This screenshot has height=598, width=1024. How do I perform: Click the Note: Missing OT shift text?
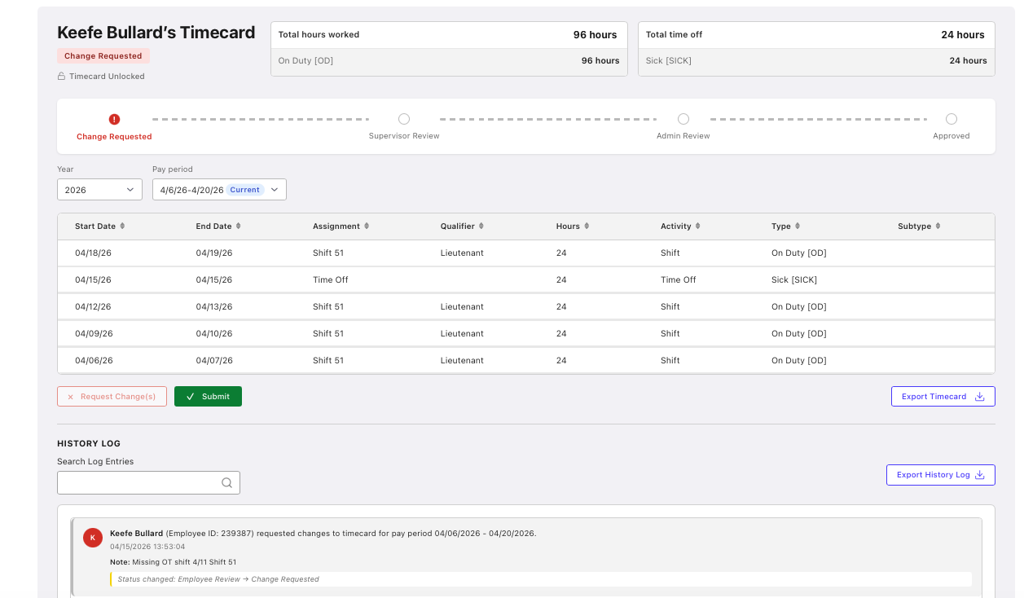pyautogui.click(x=173, y=562)
